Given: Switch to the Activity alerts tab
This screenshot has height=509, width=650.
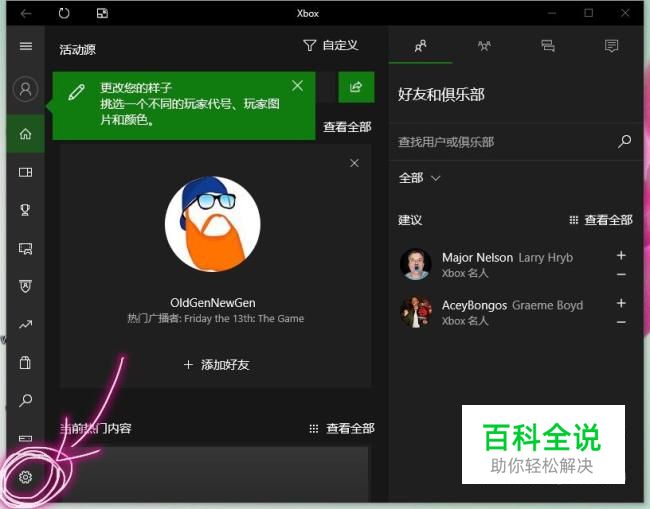Looking at the screenshot, I should 611,46.
